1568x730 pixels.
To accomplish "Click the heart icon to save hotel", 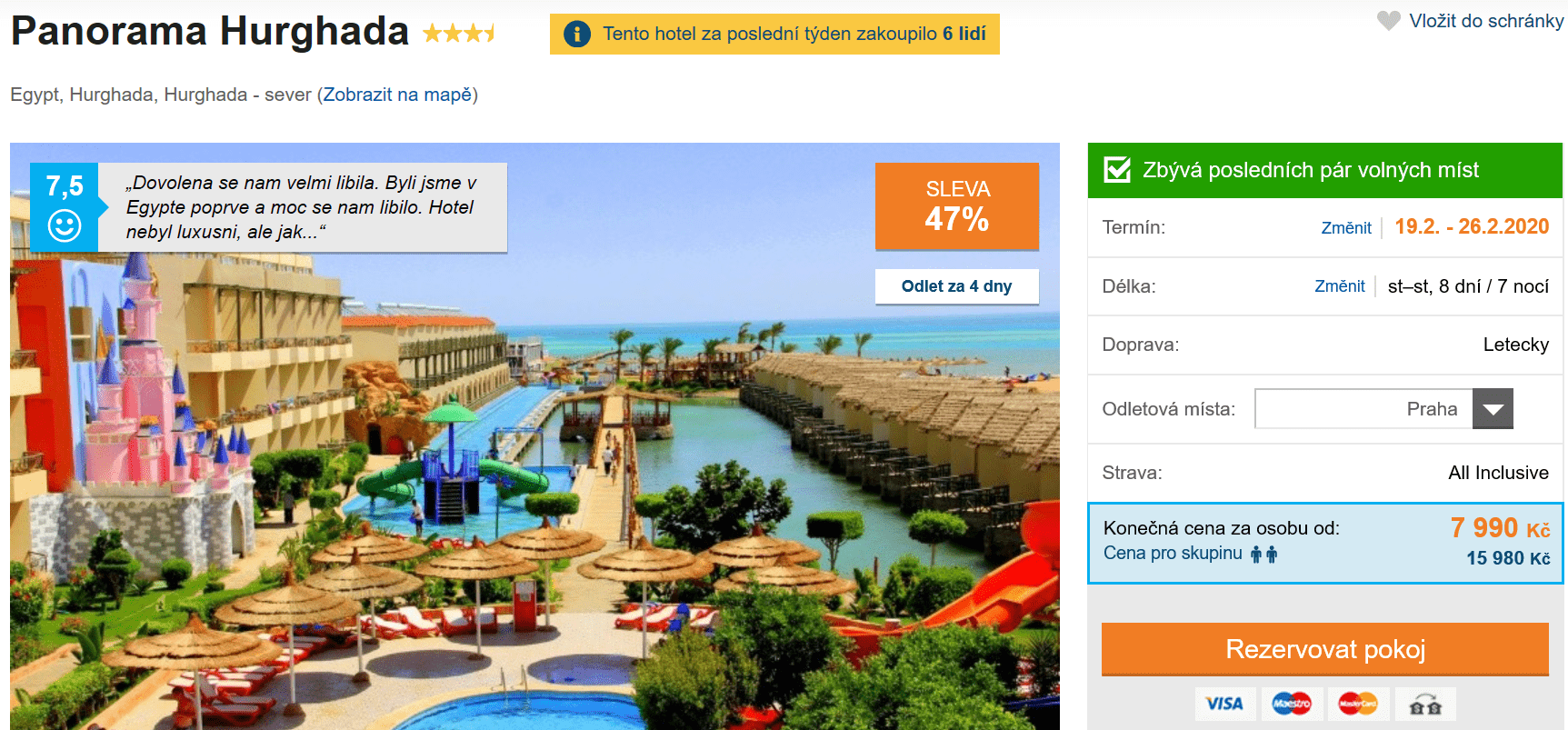I will click(x=1389, y=20).
